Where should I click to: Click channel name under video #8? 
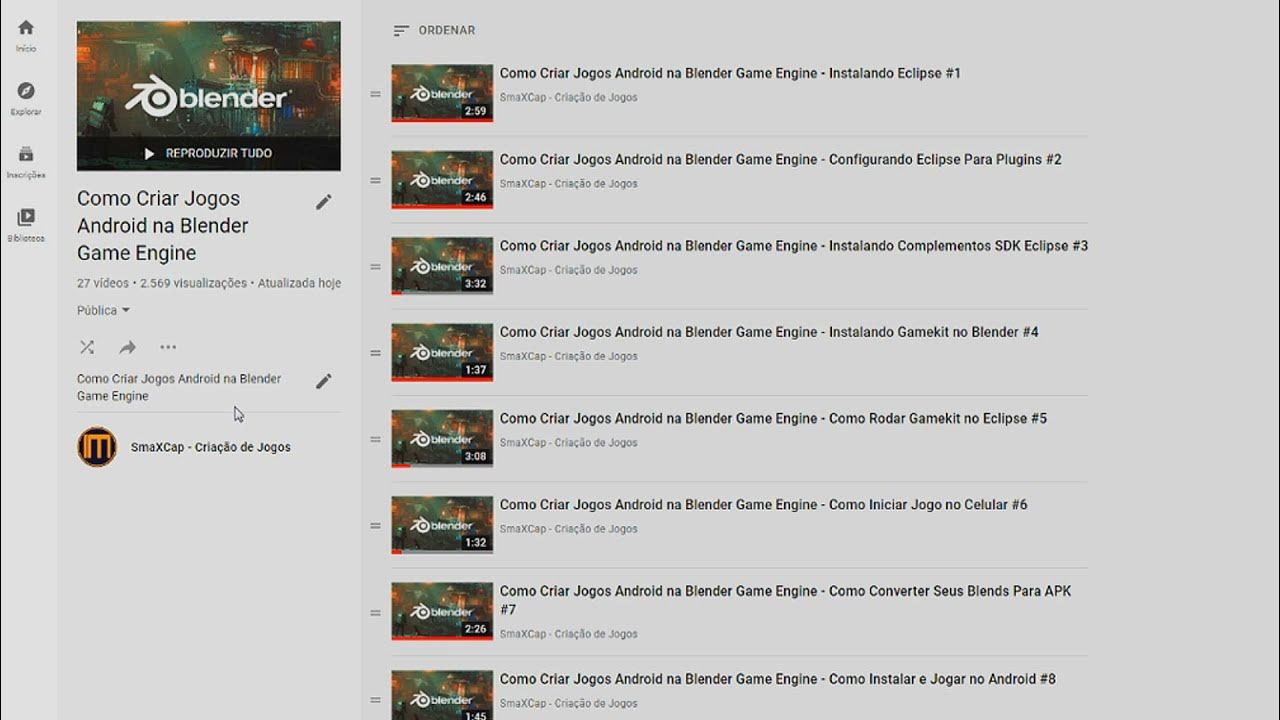[x=568, y=703]
